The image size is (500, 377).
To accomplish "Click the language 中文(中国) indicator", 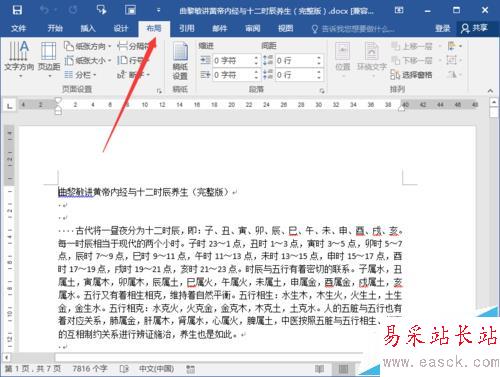I will [157, 369].
